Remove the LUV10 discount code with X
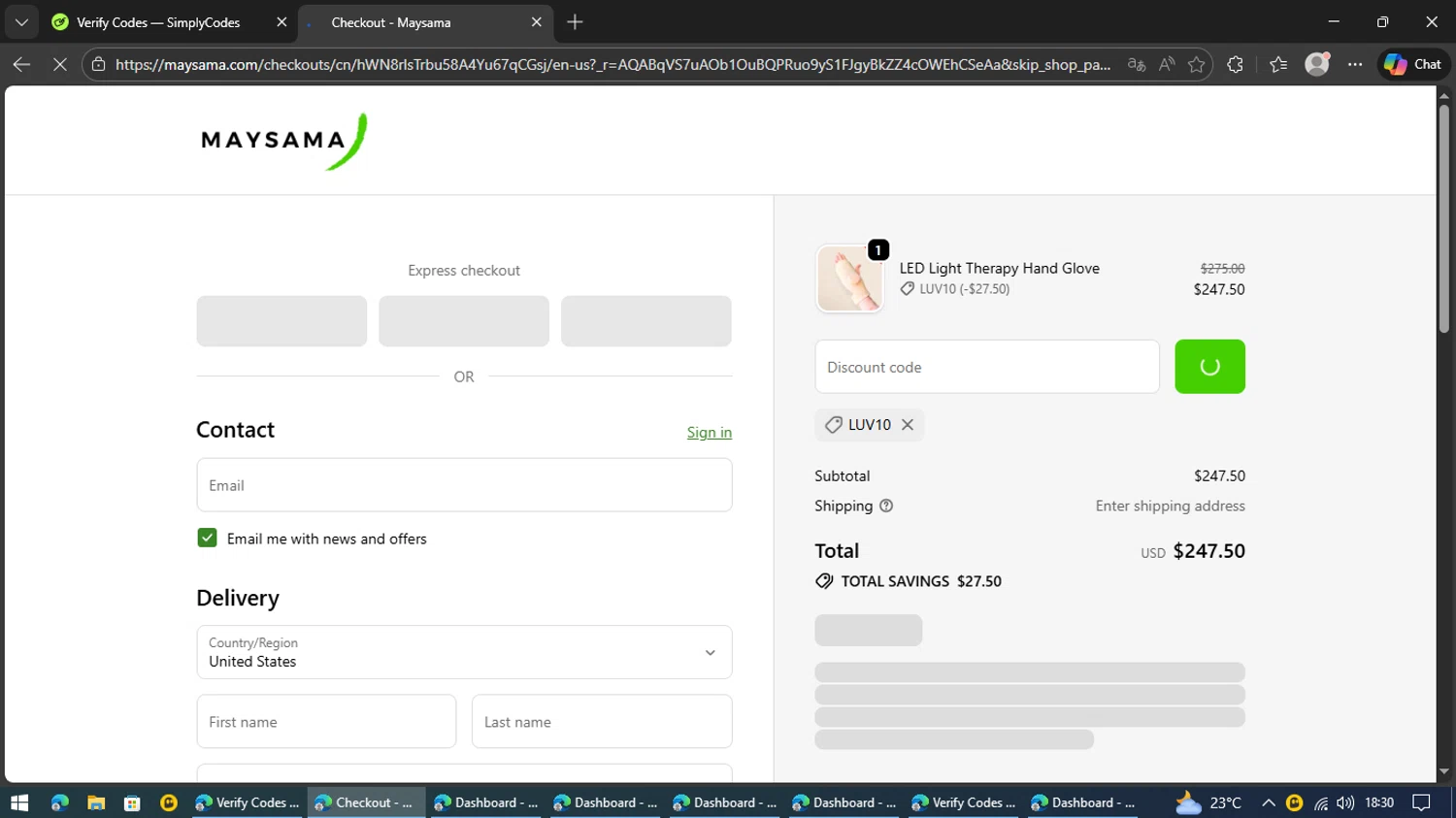This screenshot has width=1456, height=818. [x=908, y=425]
